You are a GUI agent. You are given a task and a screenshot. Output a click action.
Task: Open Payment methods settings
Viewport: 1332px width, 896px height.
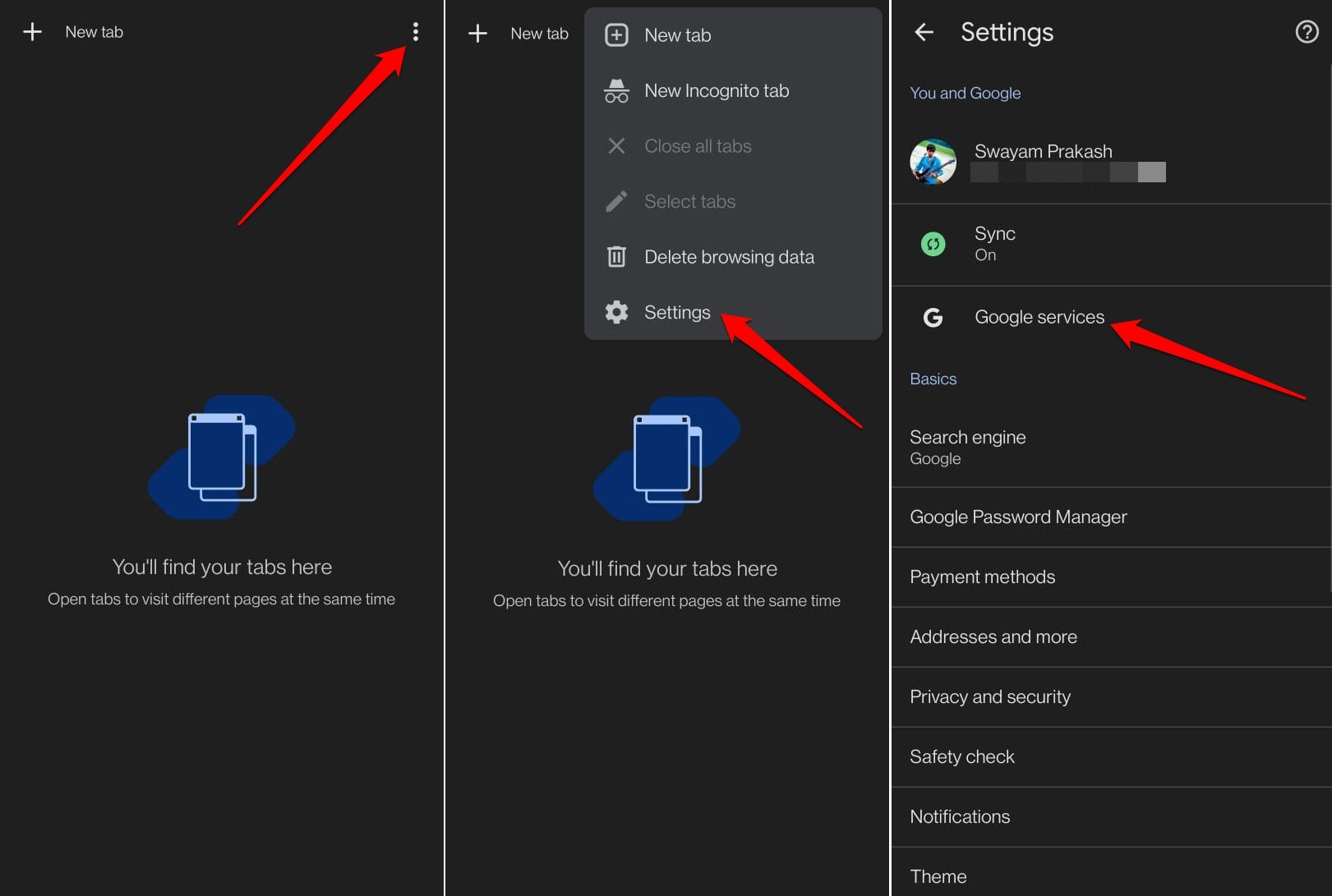pyautogui.click(x=1111, y=577)
